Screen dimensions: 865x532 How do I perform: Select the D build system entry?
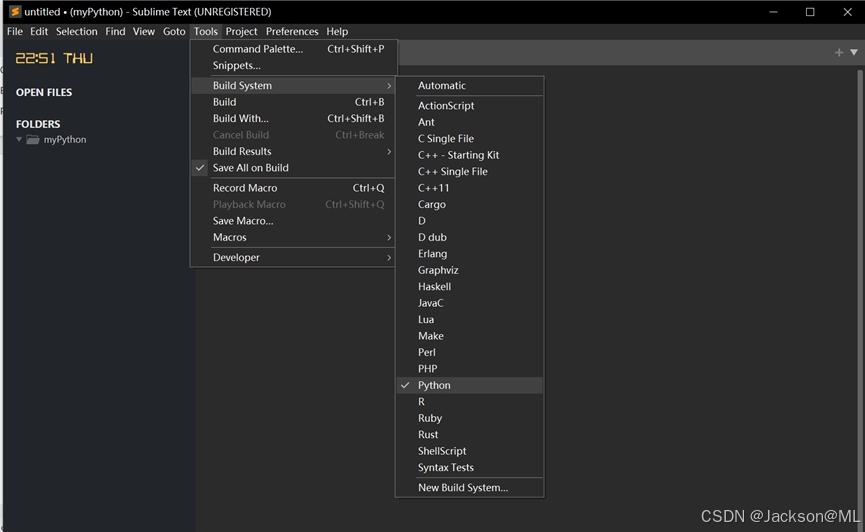pos(469,221)
